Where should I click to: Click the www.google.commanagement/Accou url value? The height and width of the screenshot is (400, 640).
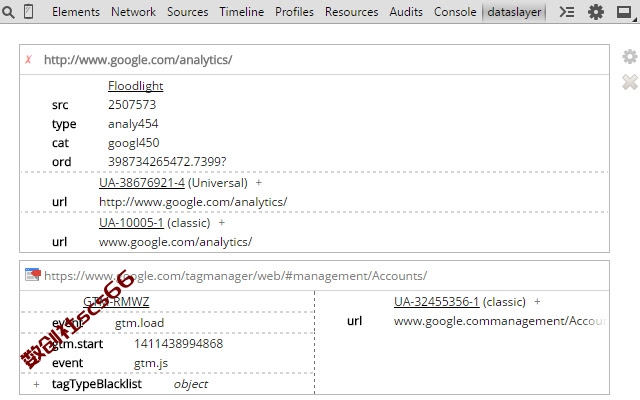500,321
